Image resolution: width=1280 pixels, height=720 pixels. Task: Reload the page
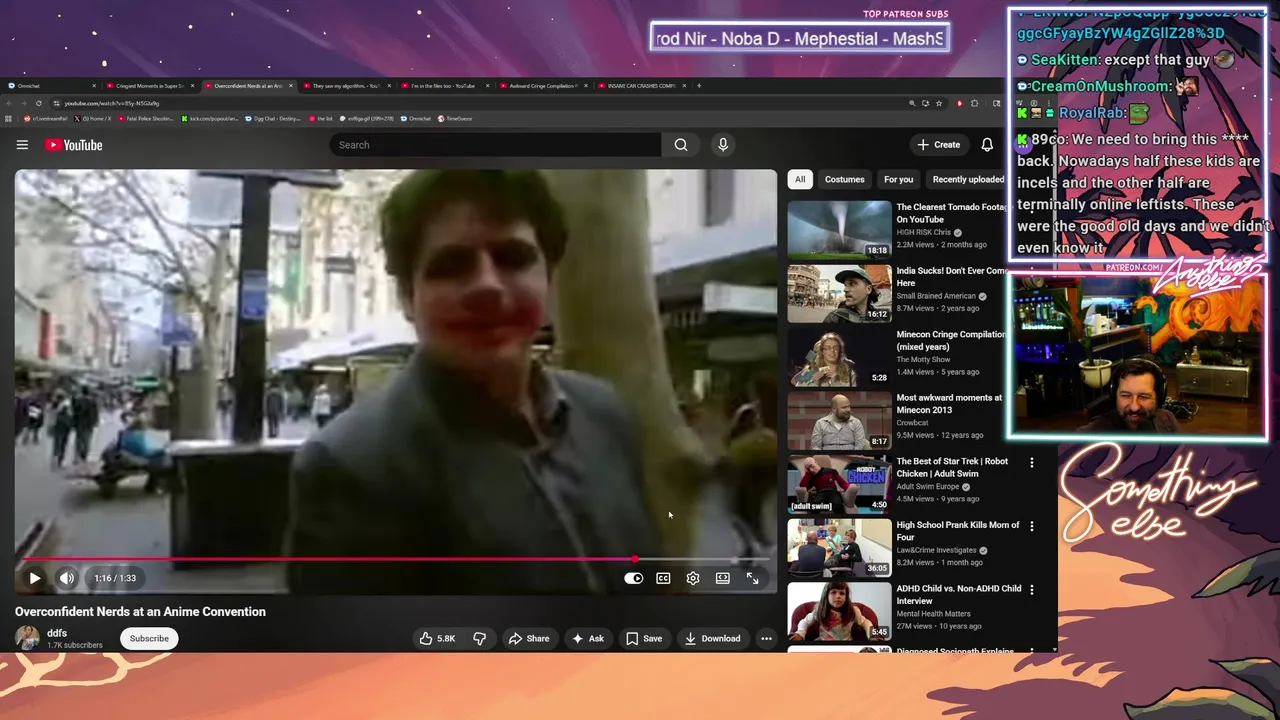(x=39, y=103)
